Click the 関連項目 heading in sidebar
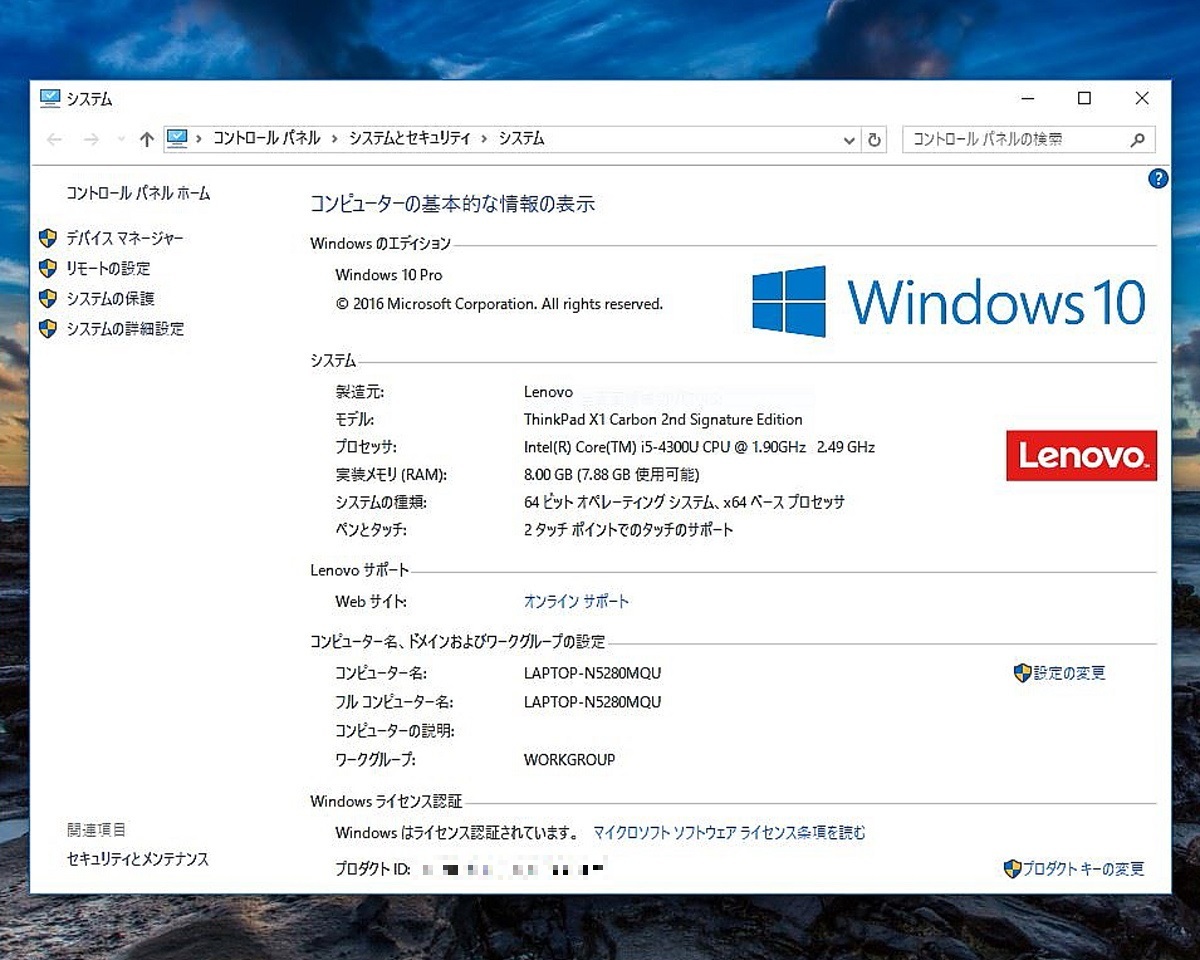The width and height of the screenshot is (1200, 960). tap(97, 829)
